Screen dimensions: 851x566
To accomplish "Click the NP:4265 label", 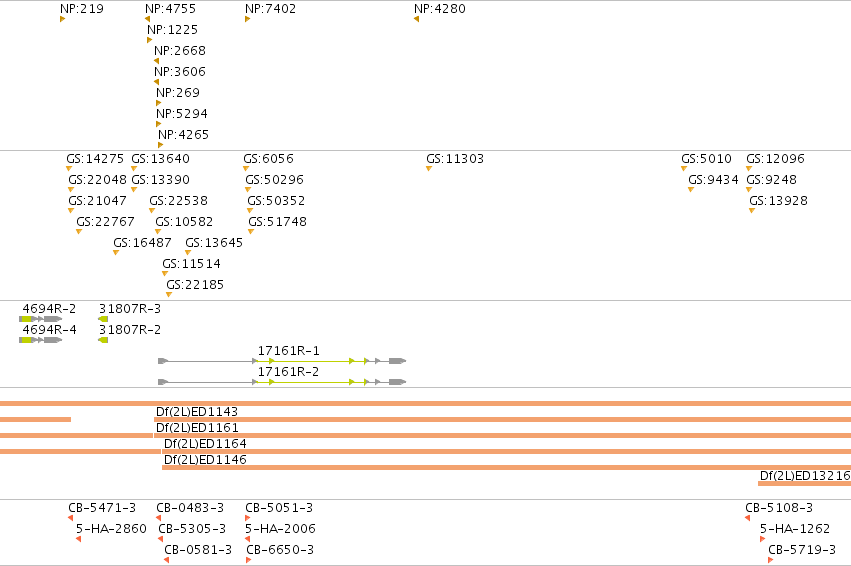I will [x=183, y=135].
